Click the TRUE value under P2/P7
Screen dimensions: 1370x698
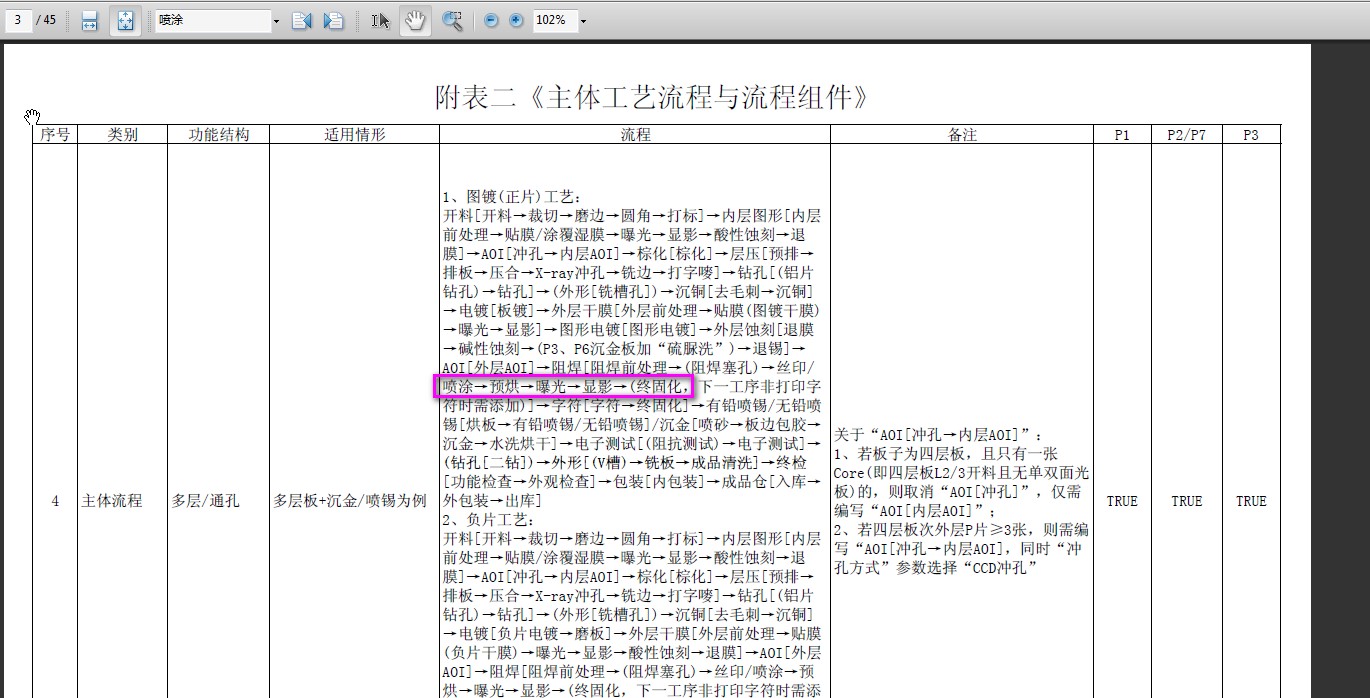1187,501
